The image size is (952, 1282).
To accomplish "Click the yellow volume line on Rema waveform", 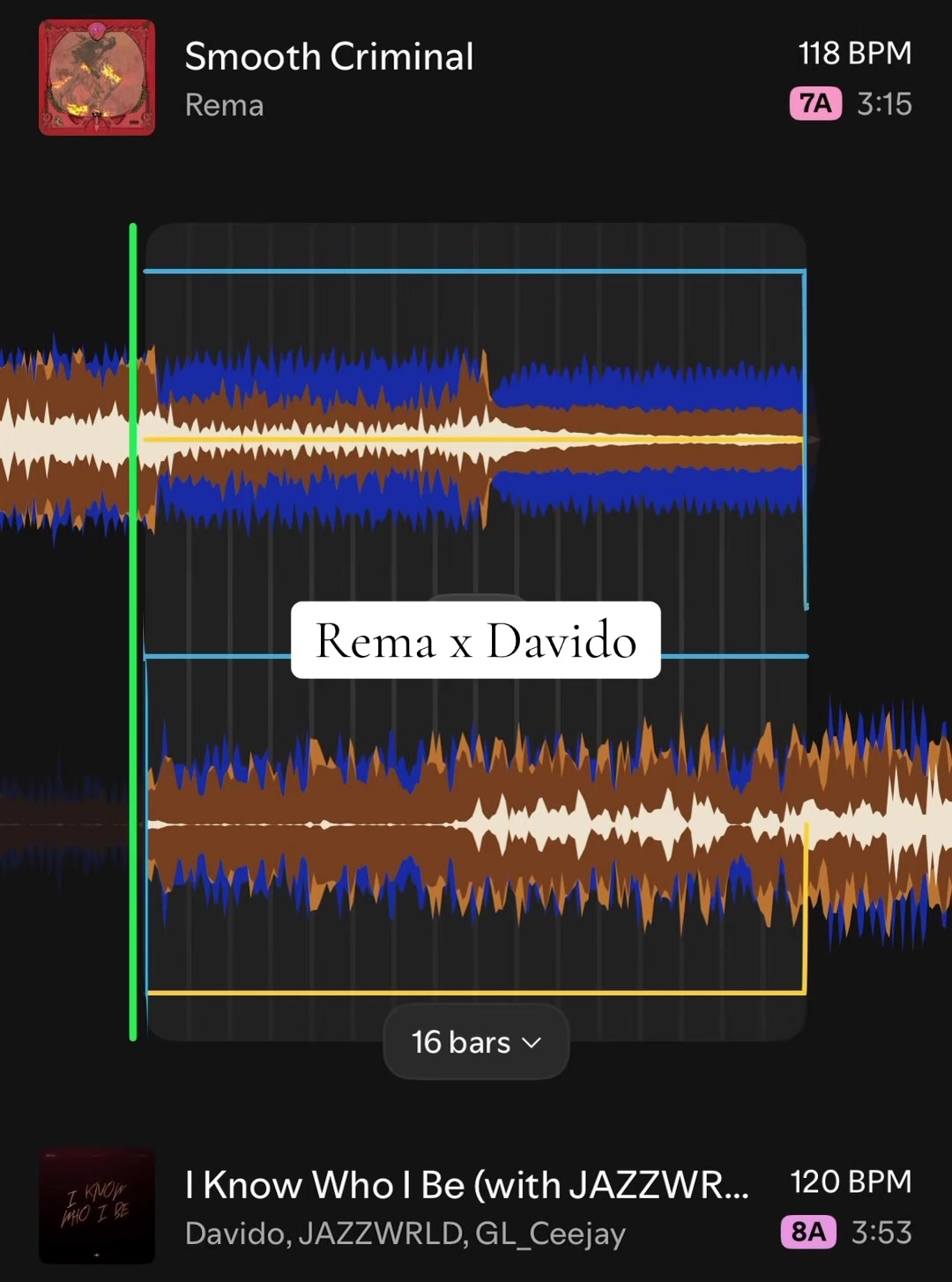I will 473,438.
